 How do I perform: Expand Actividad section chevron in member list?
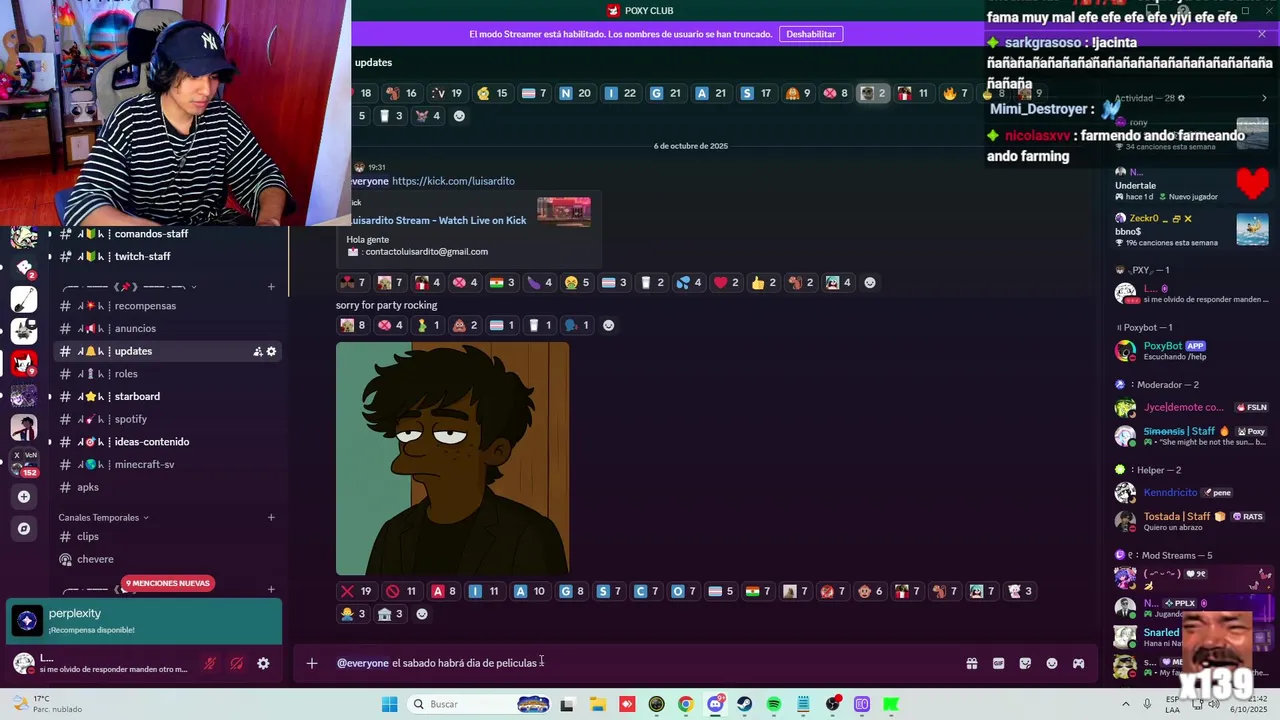point(1264,98)
